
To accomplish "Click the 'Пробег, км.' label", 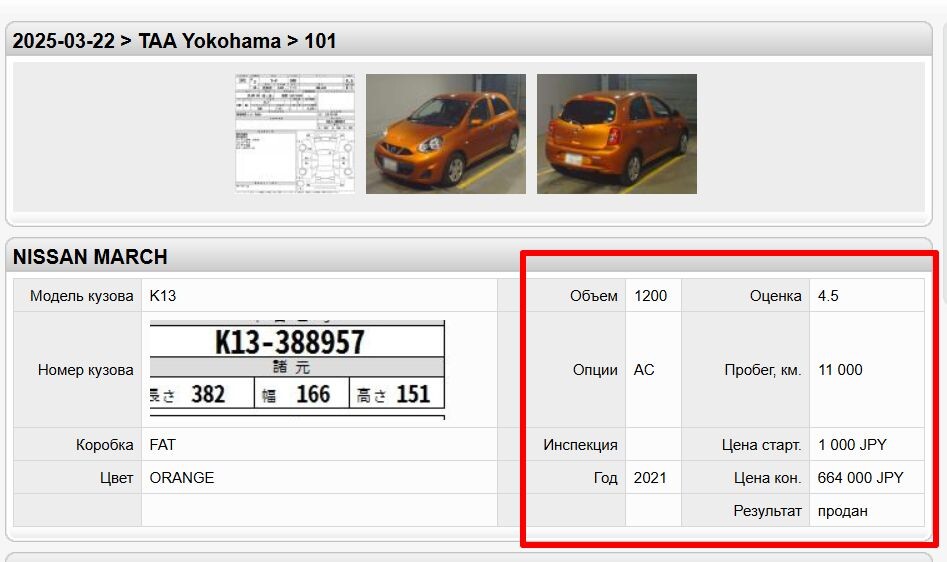I will point(763,370).
